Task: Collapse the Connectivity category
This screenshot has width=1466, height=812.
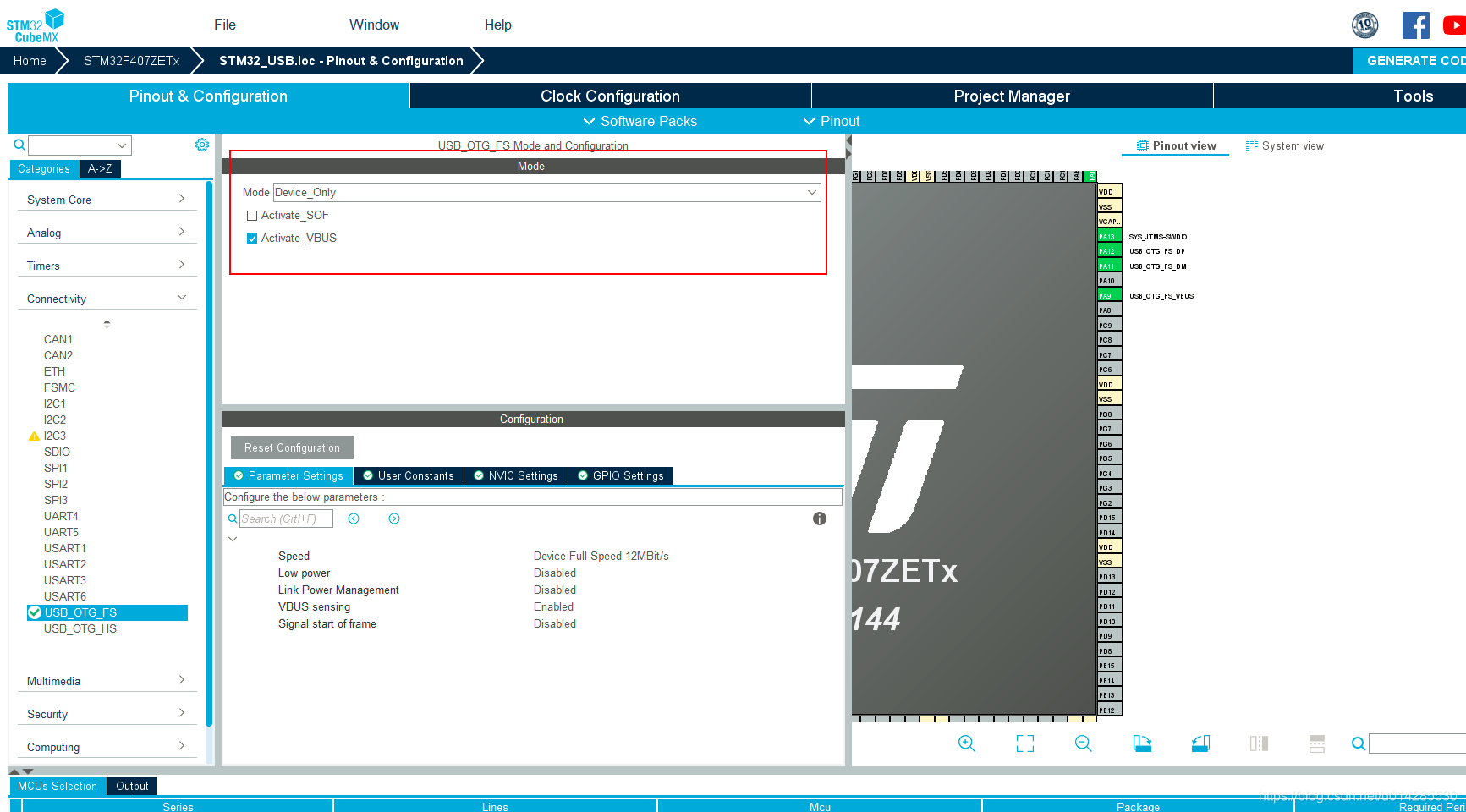Action: click(181, 297)
